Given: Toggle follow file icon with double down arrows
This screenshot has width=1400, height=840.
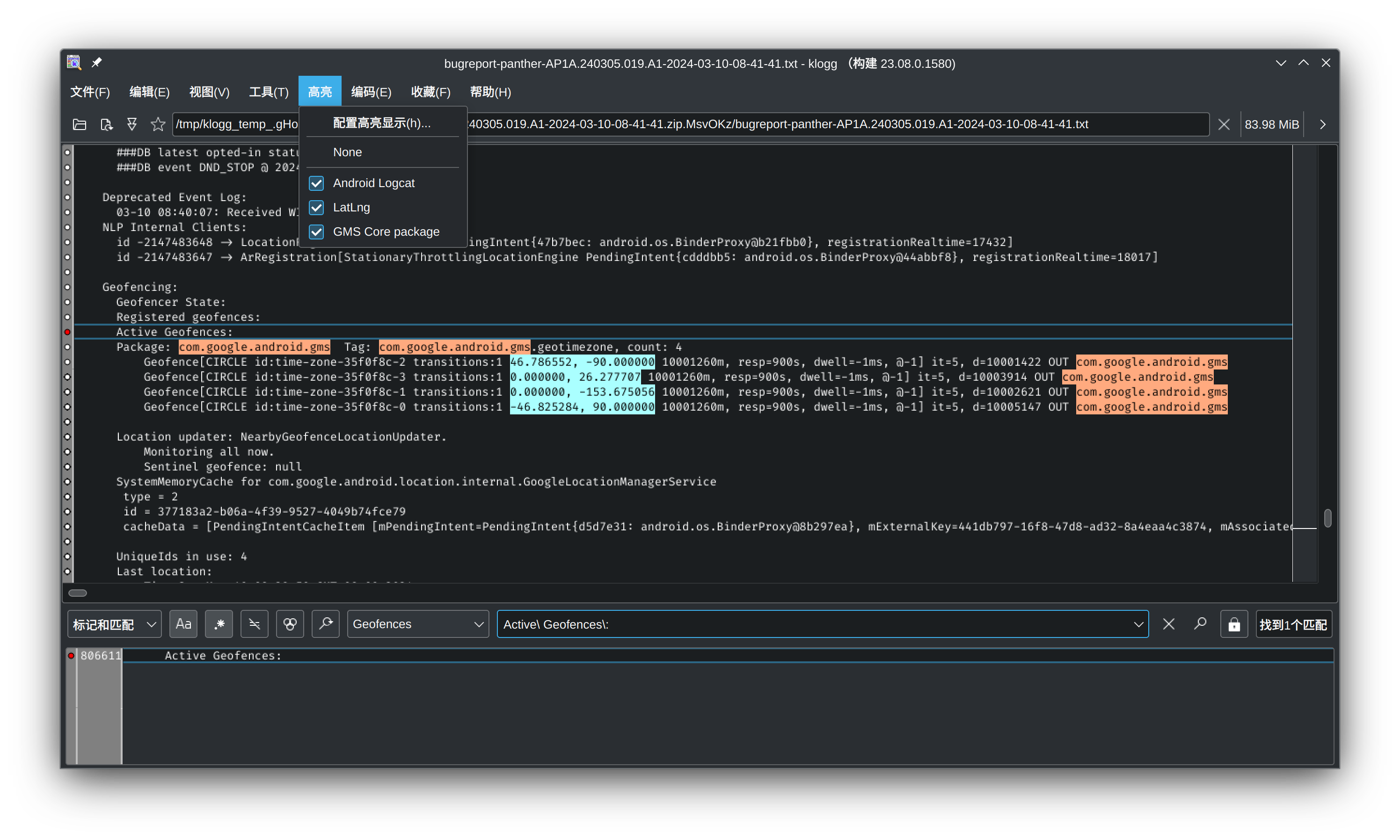Looking at the screenshot, I should click(132, 124).
